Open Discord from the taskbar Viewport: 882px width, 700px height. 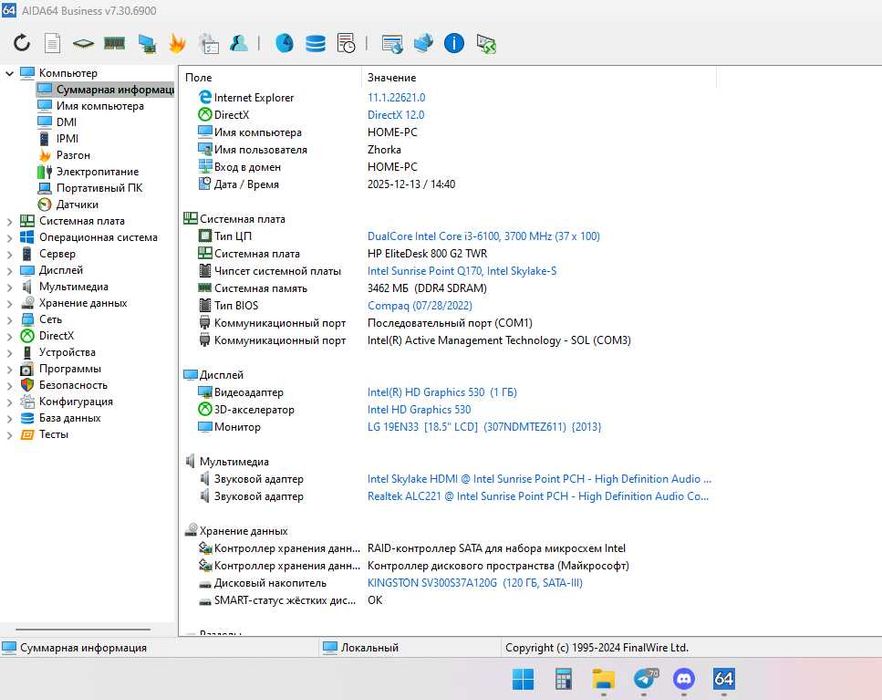pos(684,679)
